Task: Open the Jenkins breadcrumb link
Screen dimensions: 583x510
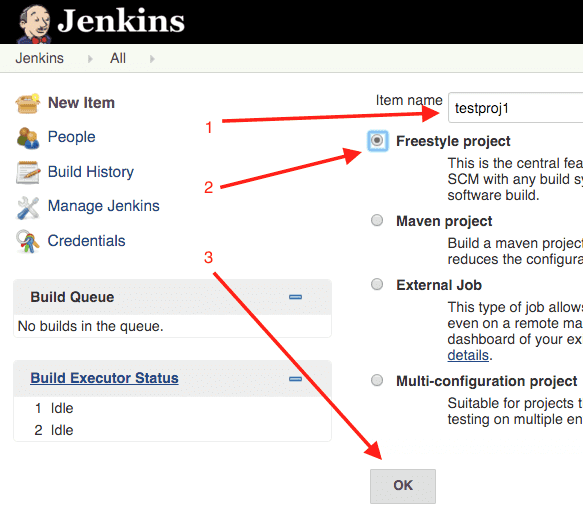Action: pos(39,58)
